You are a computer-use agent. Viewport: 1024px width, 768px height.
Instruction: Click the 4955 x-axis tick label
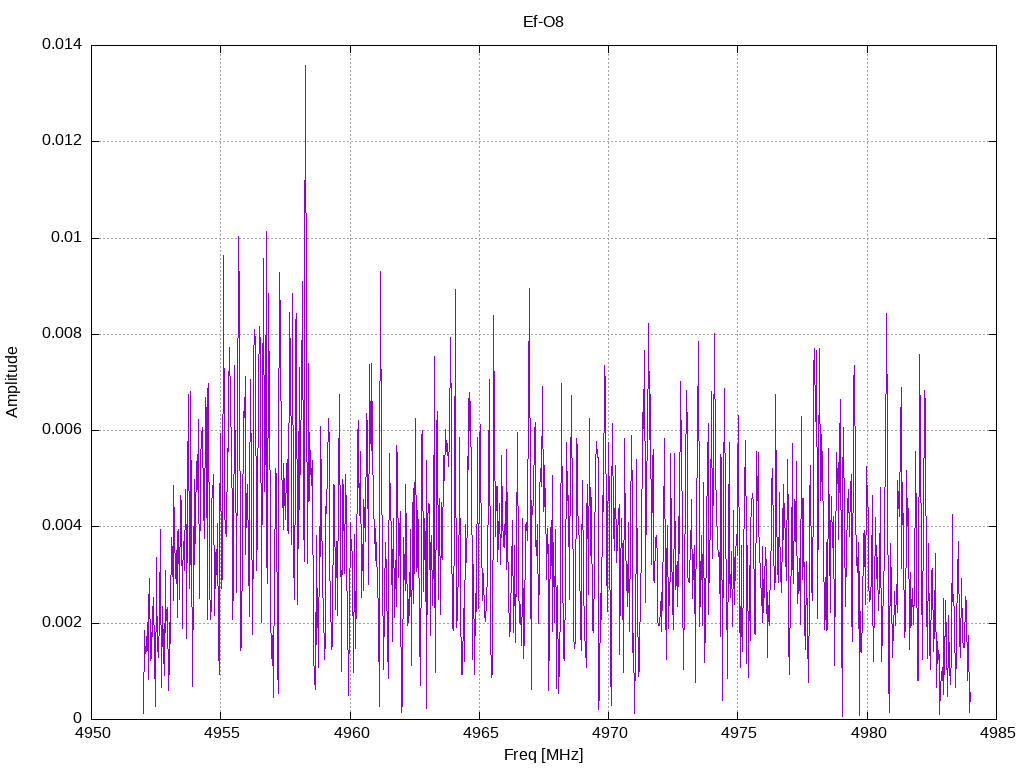click(x=221, y=733)
